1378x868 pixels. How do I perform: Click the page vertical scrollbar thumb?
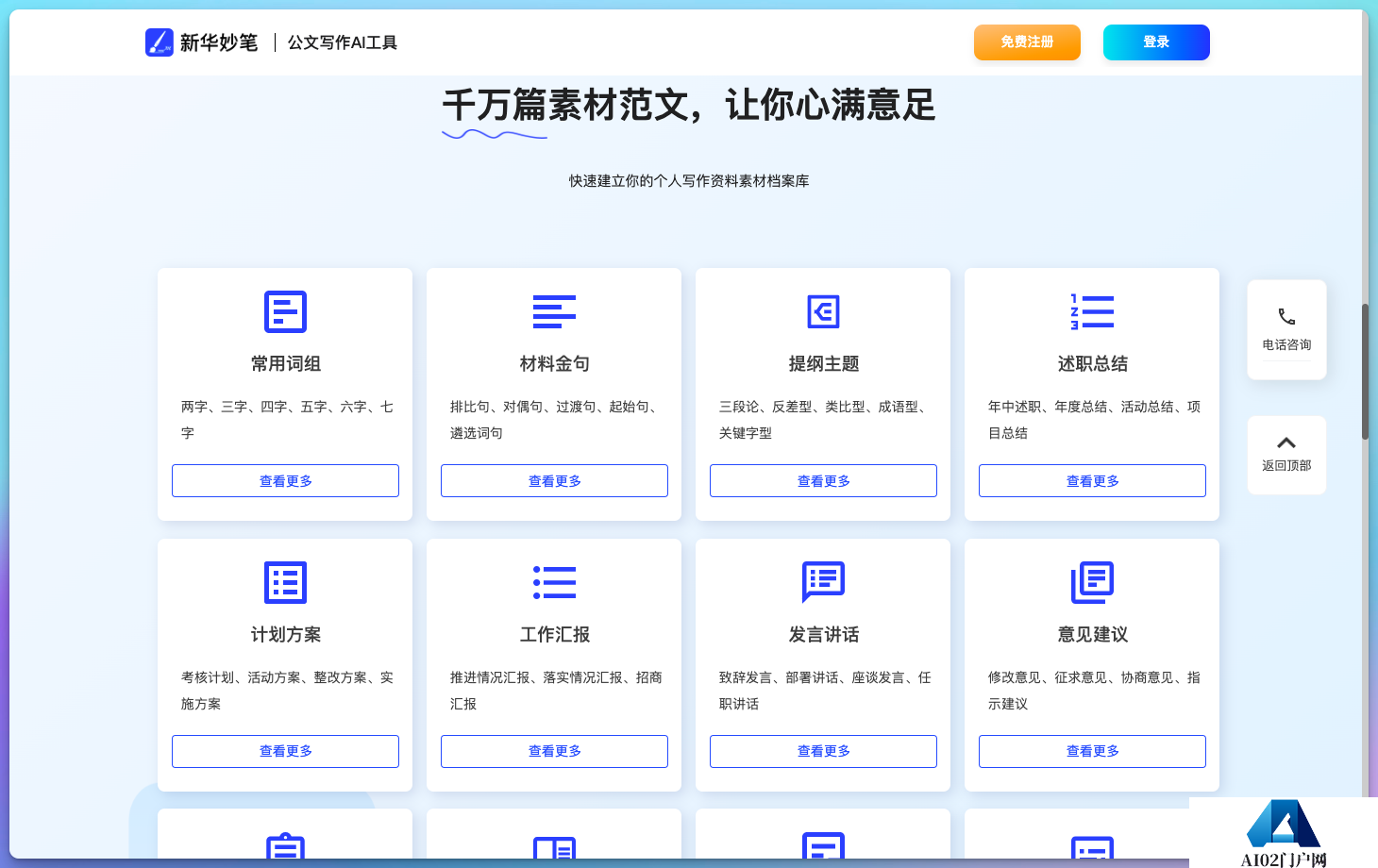point(1365,372)
